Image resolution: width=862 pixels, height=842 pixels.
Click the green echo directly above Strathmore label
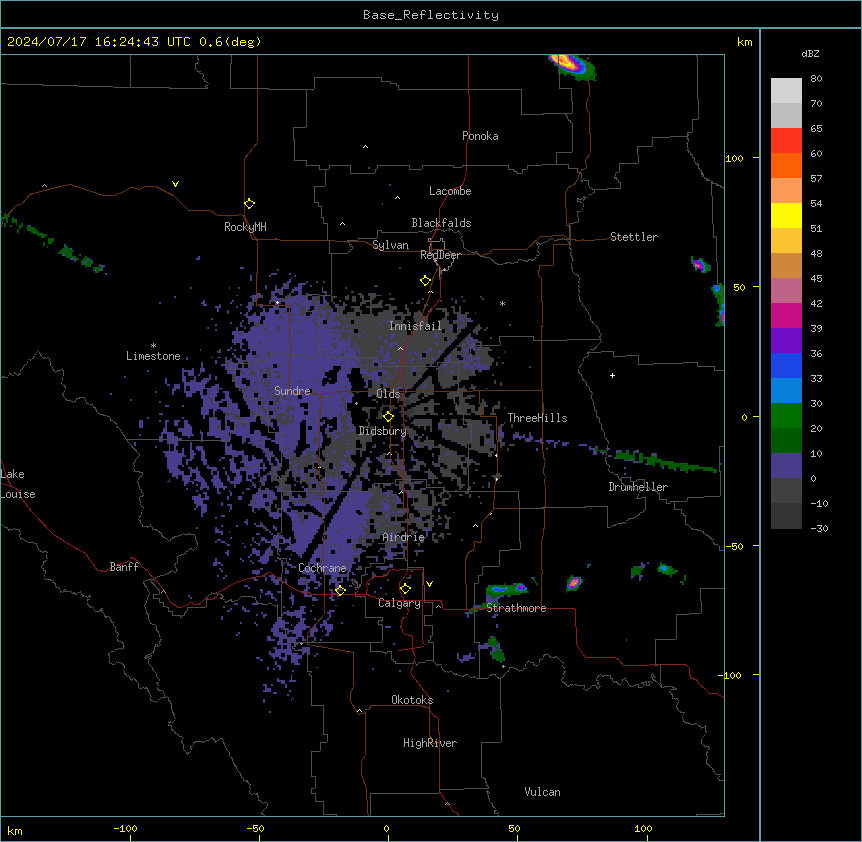coord(505,591)
